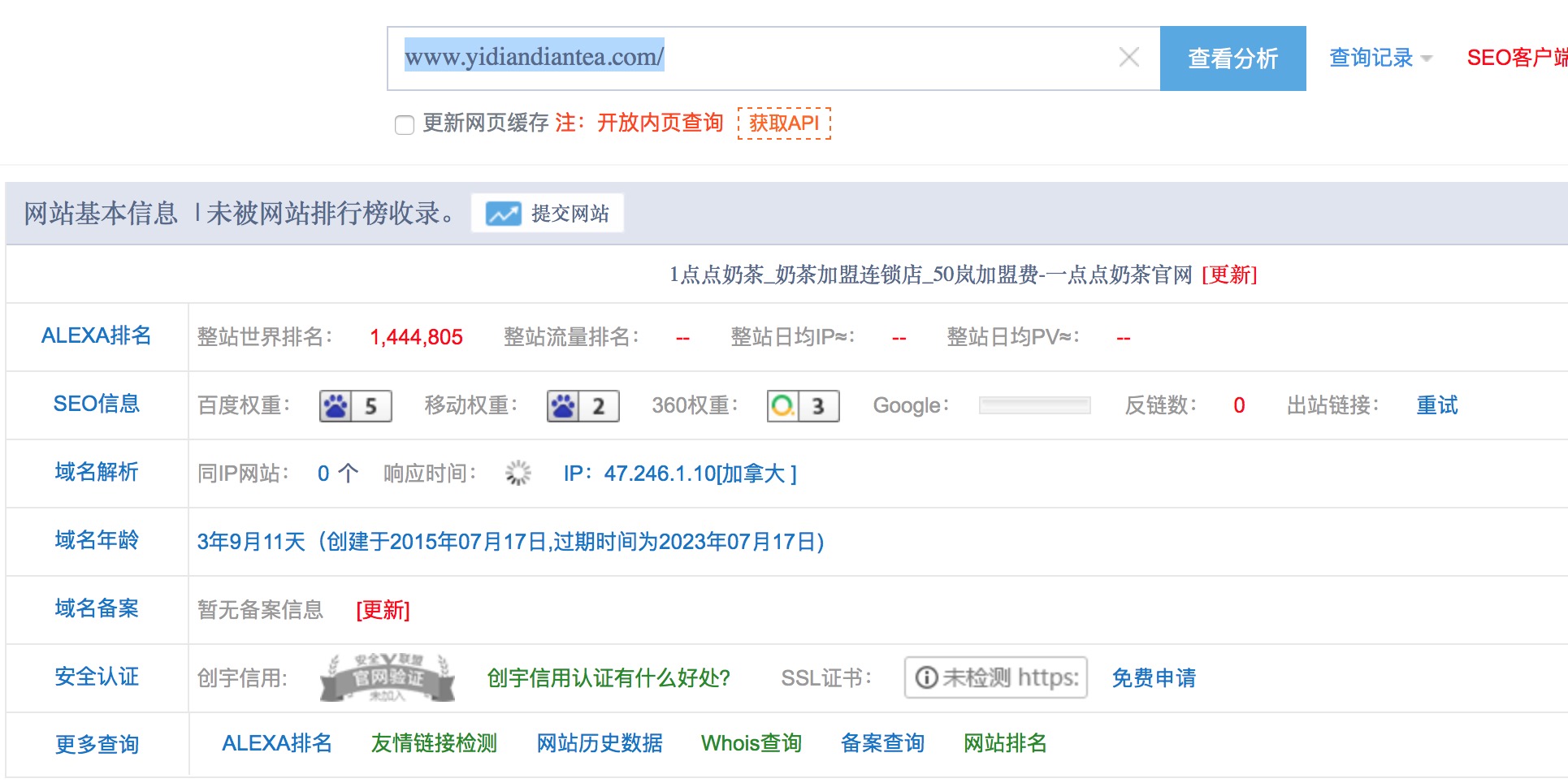Click the [更新] link in the 域名备案 row
Image resolution: width=1568 pixels, height=783 pixels.
point(383,610)
